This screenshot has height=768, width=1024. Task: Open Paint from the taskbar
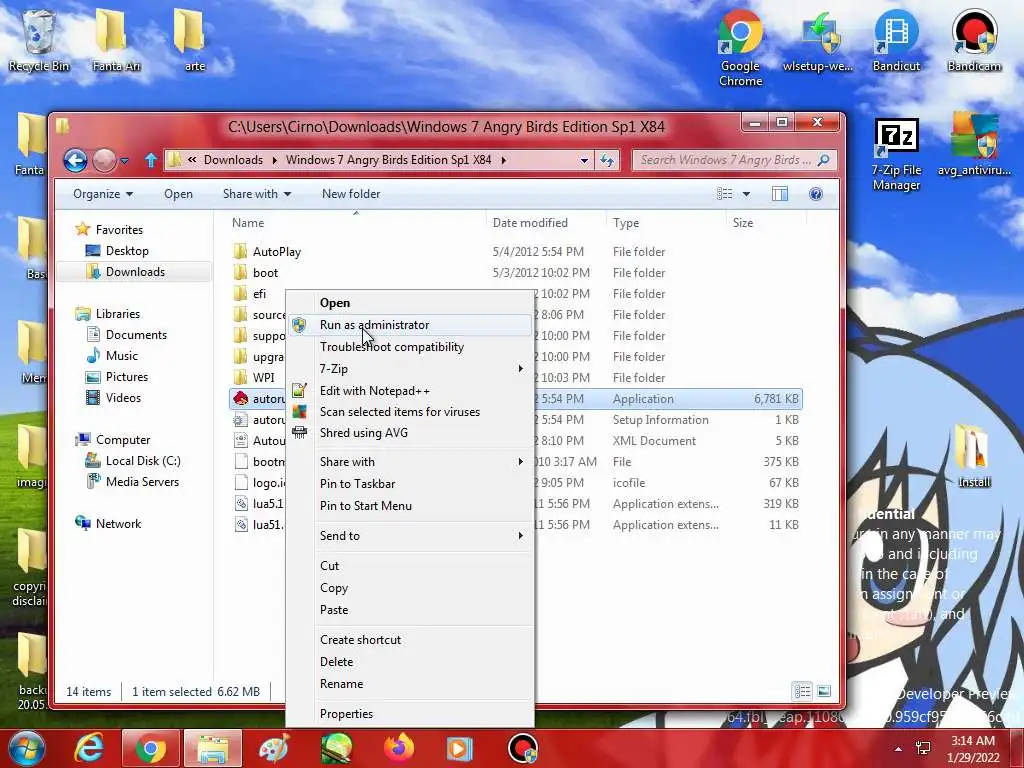tap(274, 748)
